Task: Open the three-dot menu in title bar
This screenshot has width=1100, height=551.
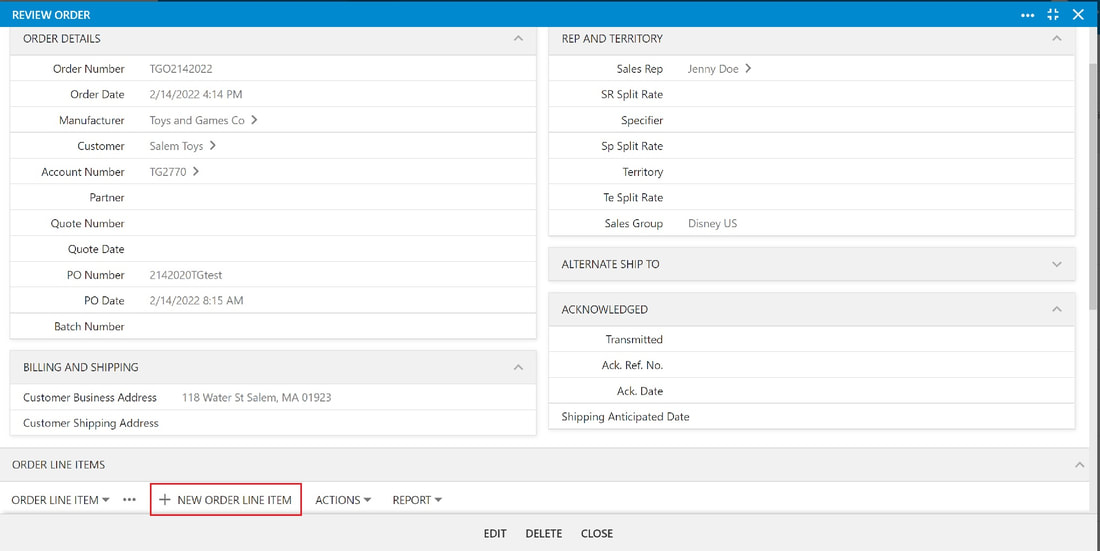Action: pyautogui.click(x=1027, y=15)
